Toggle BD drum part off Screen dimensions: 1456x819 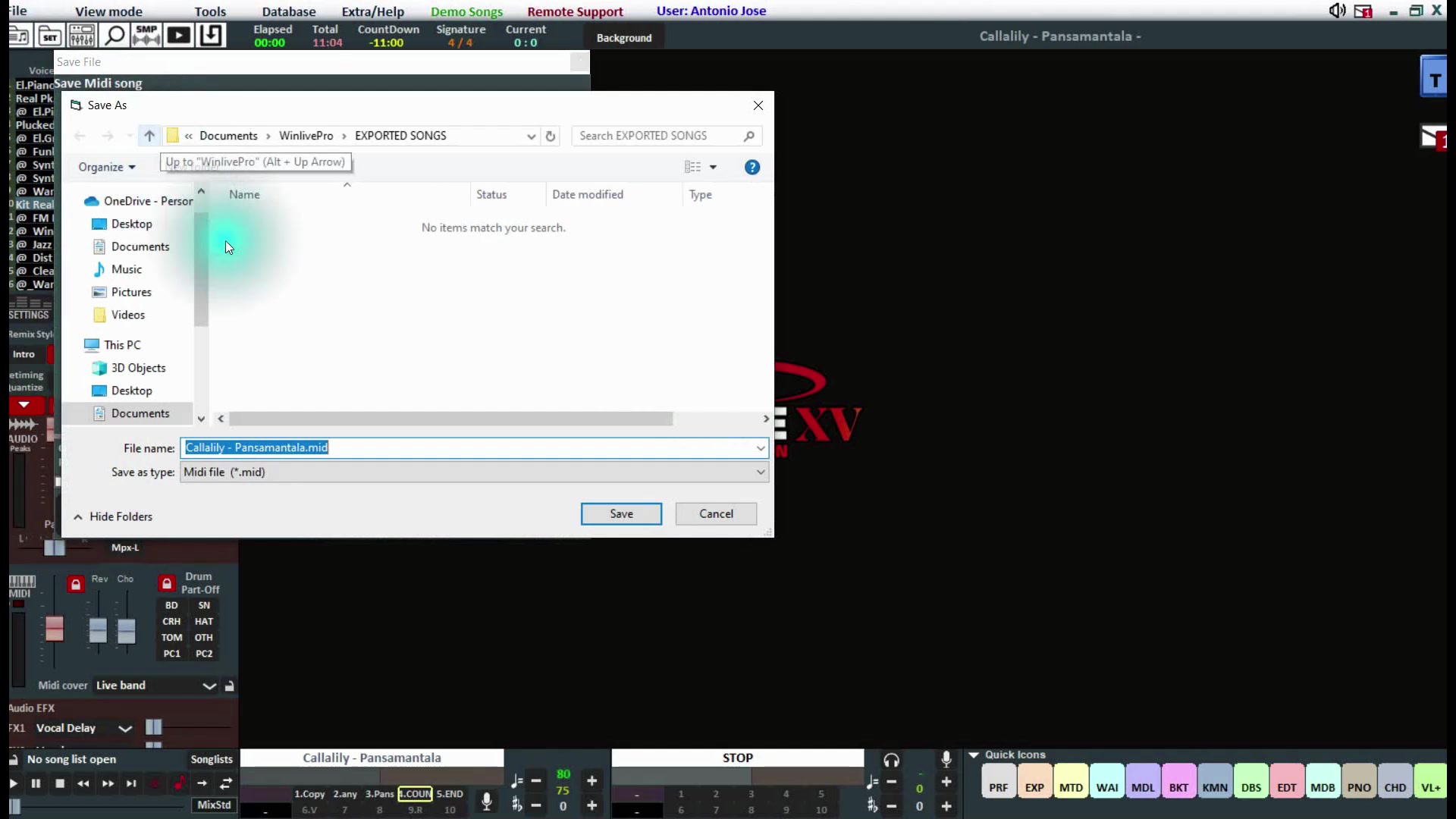[171, 606]
